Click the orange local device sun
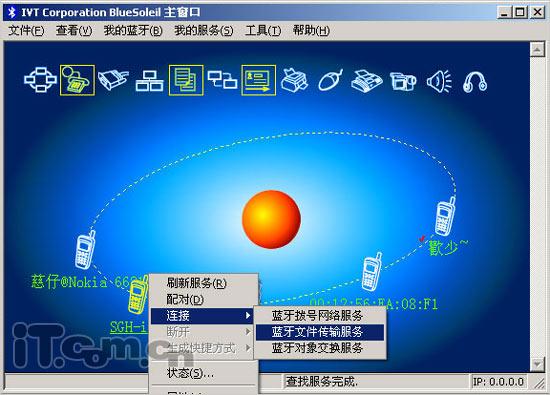Screen dimensions: 550x395 (x=271, y=219)
